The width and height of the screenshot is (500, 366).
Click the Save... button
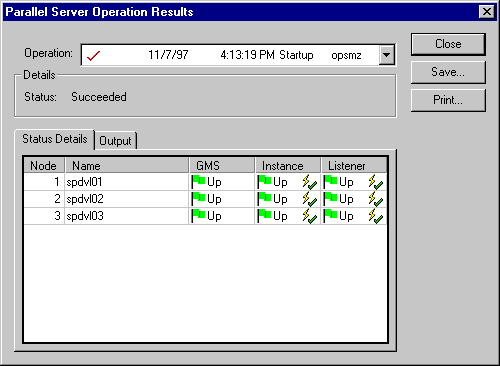pos(448,72)
